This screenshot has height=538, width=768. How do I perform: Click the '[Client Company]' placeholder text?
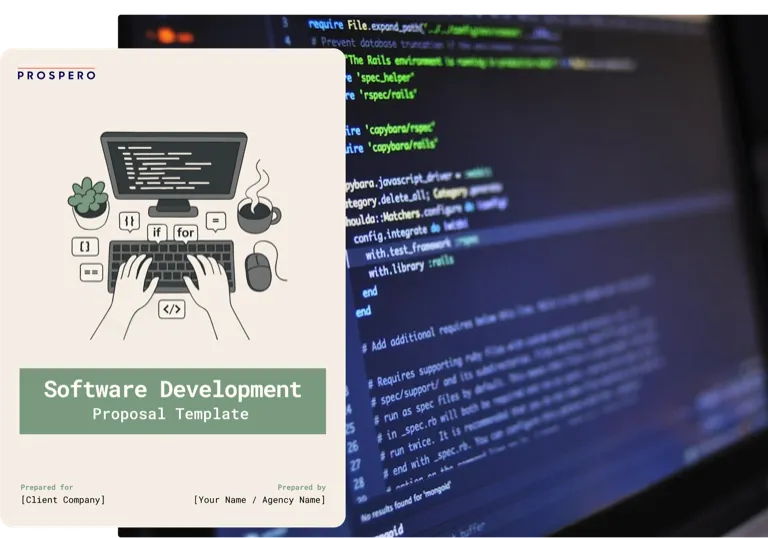tap(63, 500)
